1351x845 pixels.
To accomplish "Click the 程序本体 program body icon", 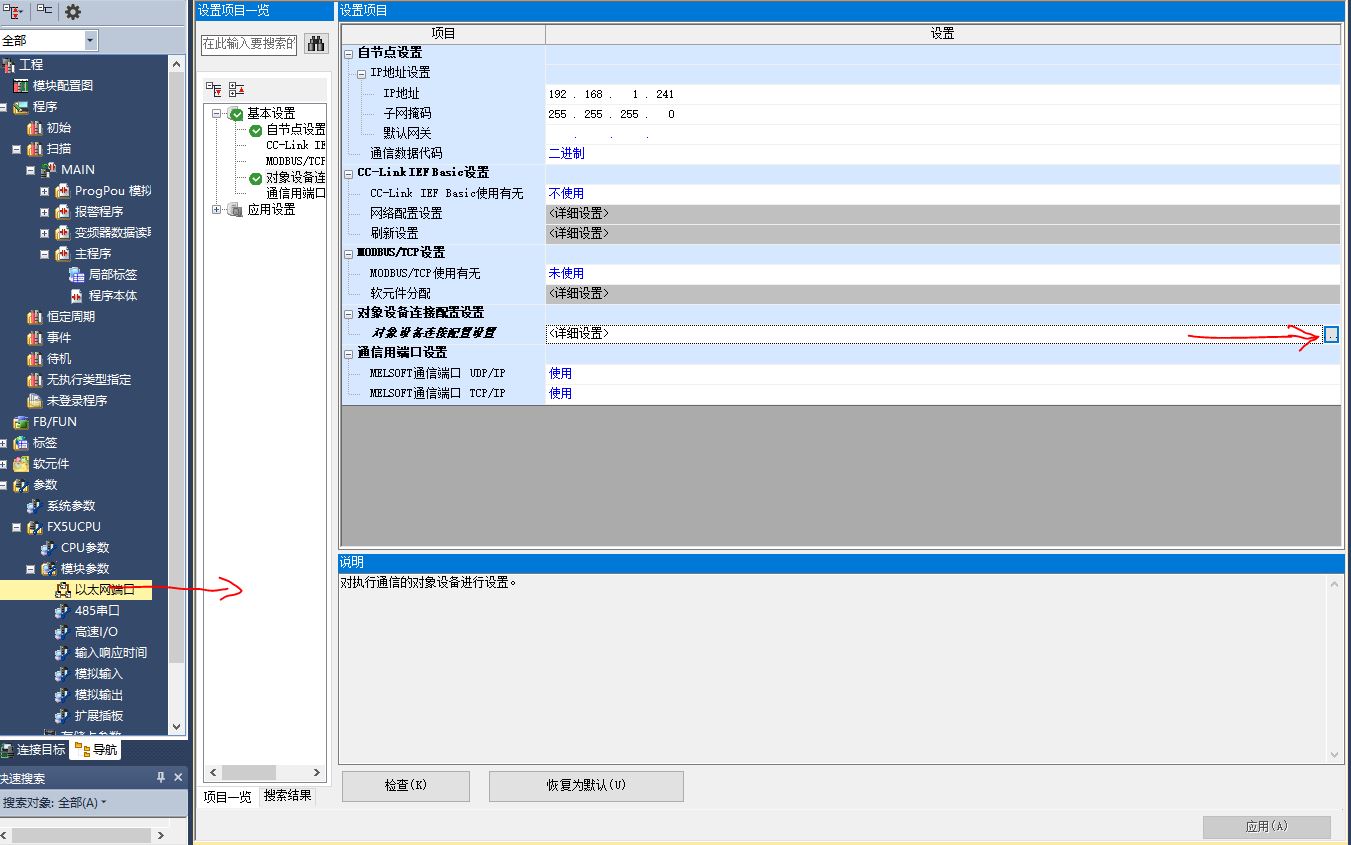I will click(x=77, y=296).
